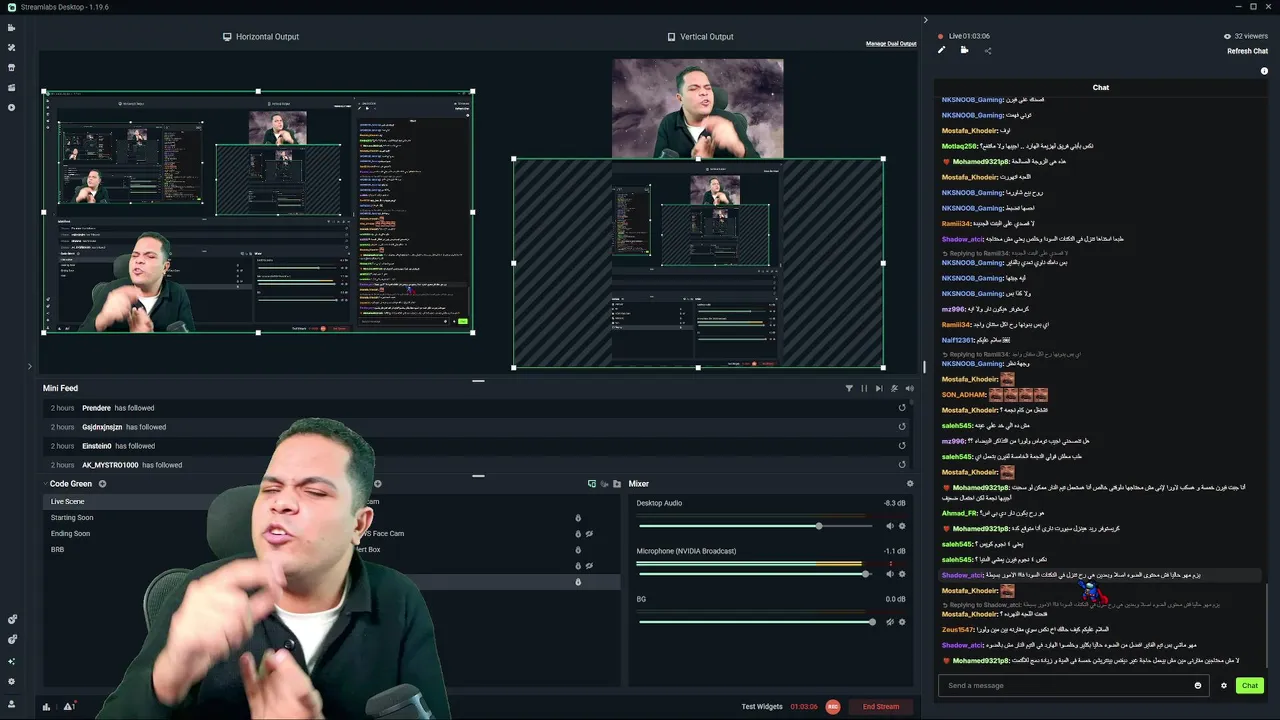Screen dimensions: 1280x720
Task: Open the App Store icon in sidebar
Action: click(x=12, y=67)
